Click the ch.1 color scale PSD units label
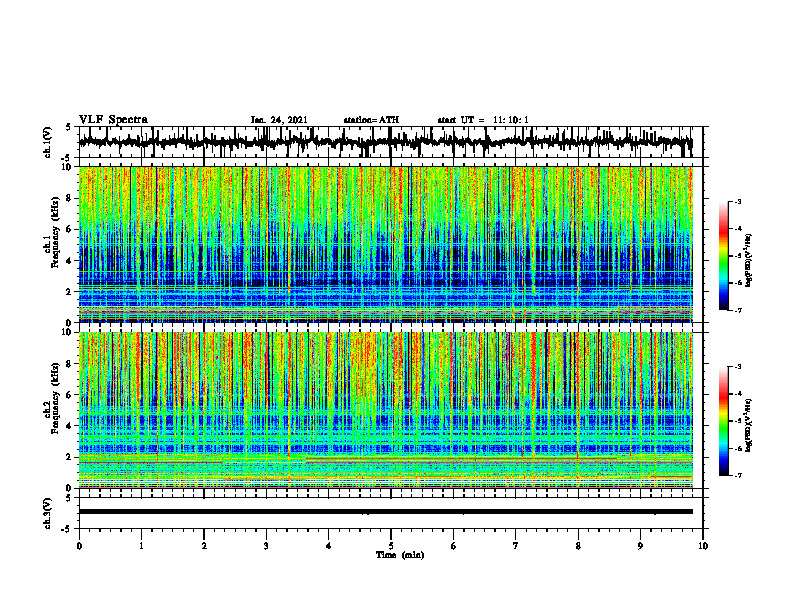Image resolution: width=792 pixels, height=612 pixels. tap(748, 260)
